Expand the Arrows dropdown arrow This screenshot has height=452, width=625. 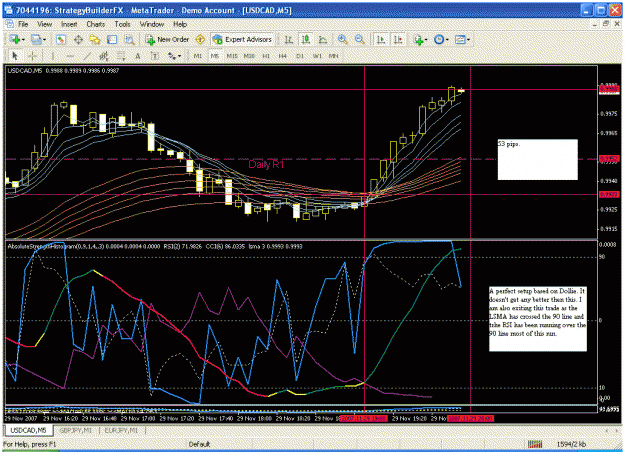click(179, 56)
